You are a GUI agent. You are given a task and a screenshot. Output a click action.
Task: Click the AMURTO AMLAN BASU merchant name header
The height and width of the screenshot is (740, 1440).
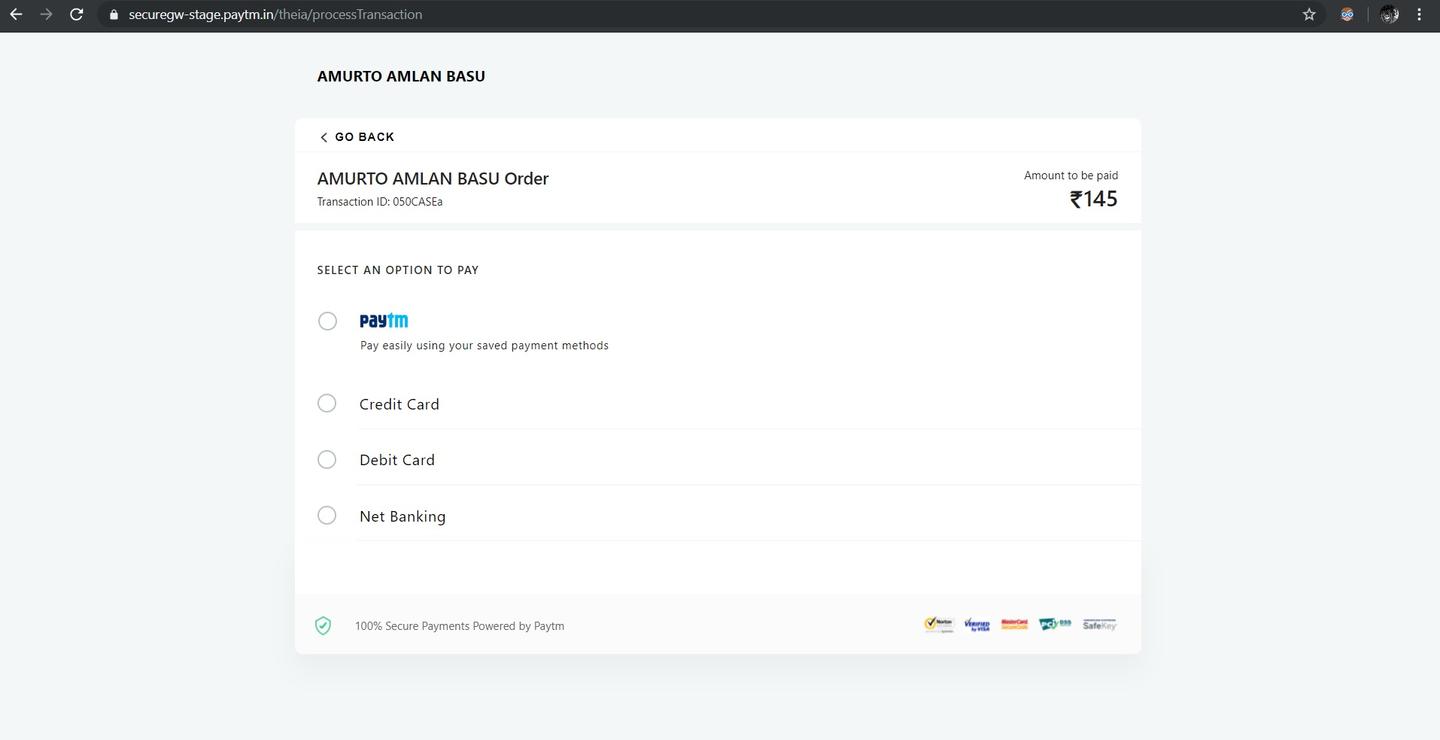point(401,76)
